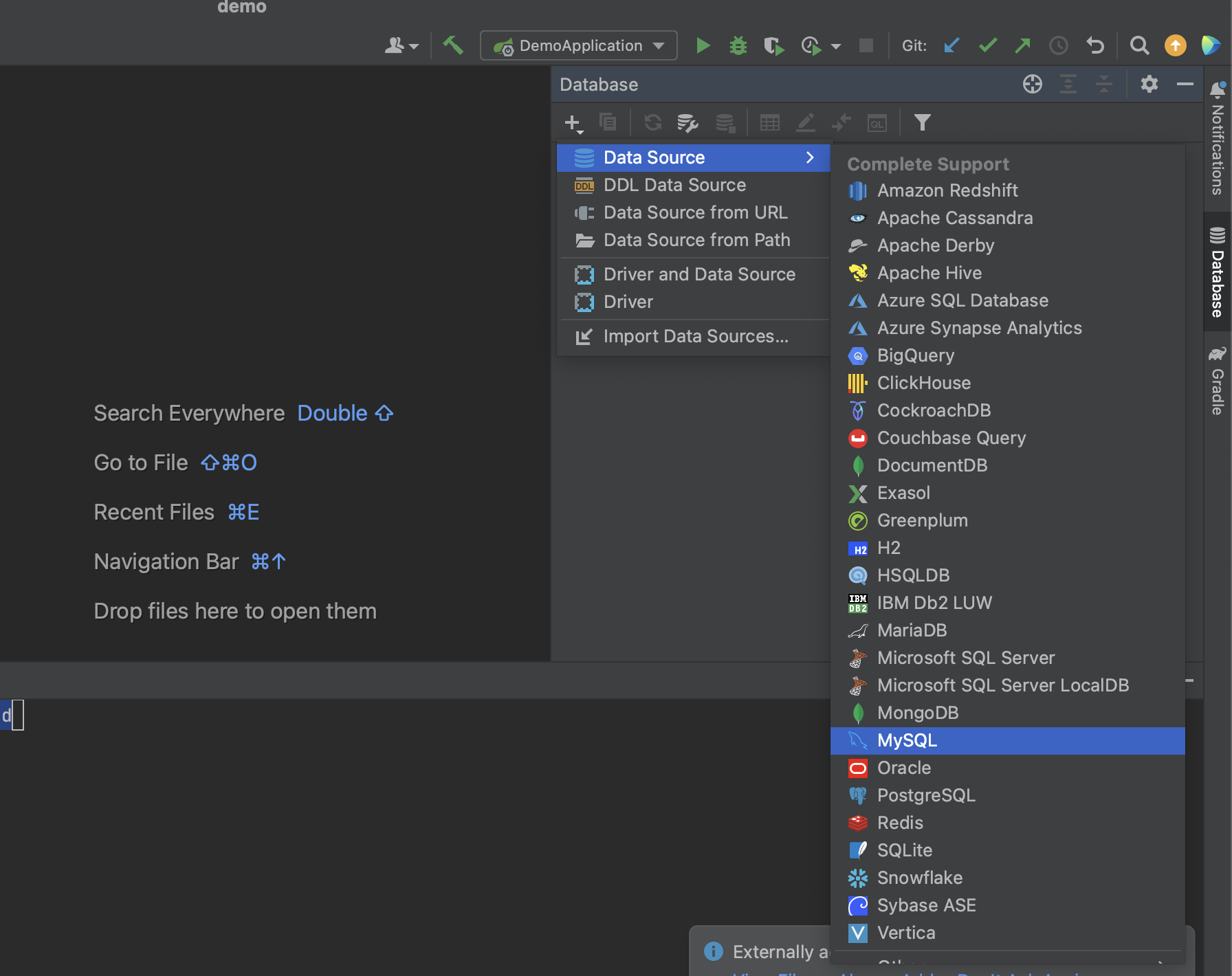Choose Data Source from Path
The image size is (1232, 976).
point(694,240)
